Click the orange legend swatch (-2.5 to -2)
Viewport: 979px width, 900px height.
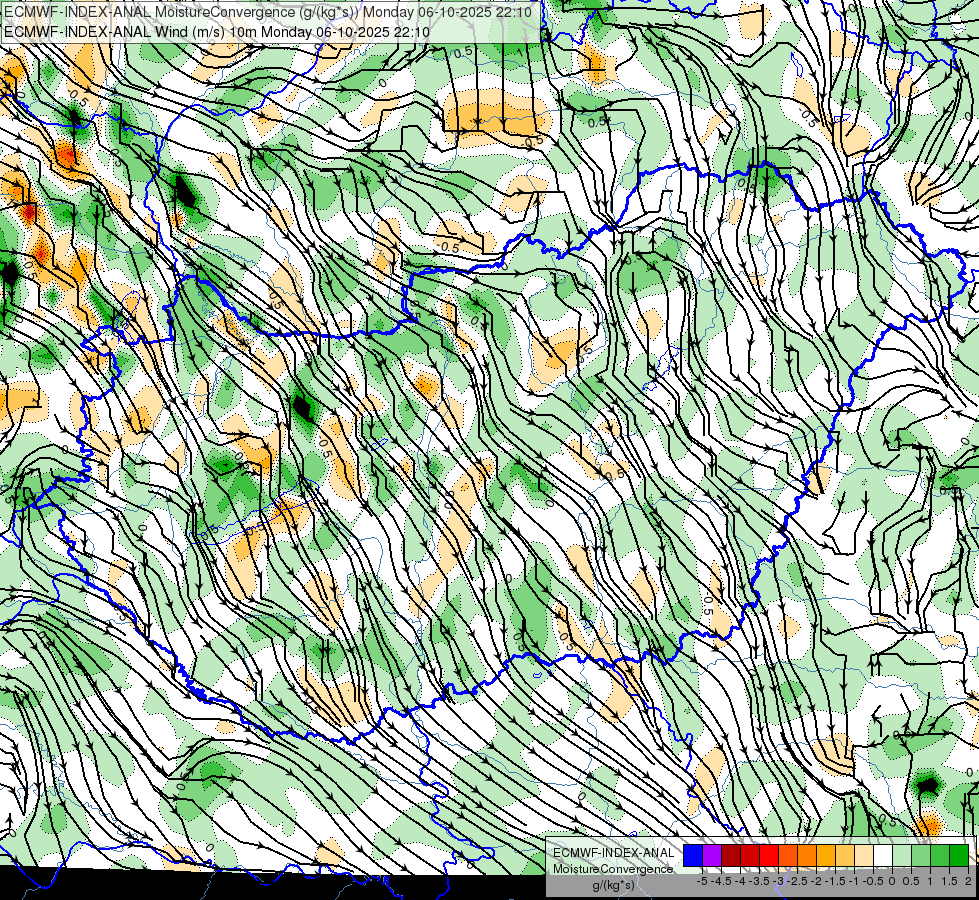click(807, 855)
